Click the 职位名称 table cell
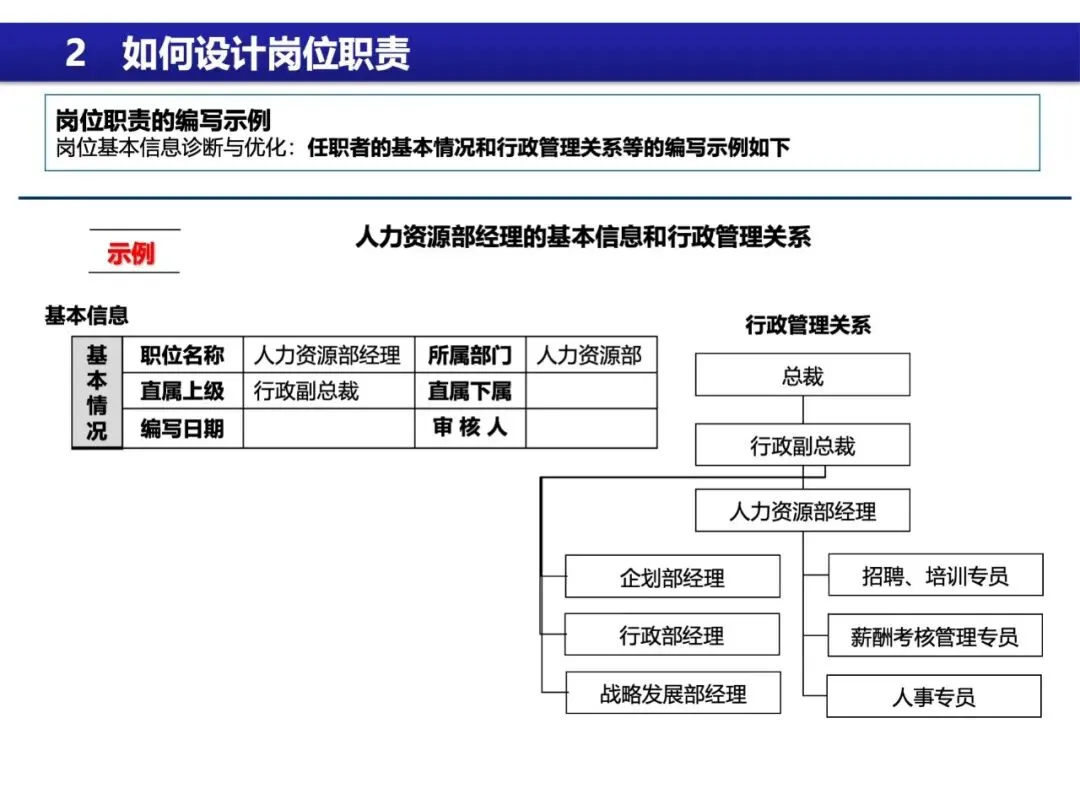1080x810 pixels. click(x=183, y=355)
